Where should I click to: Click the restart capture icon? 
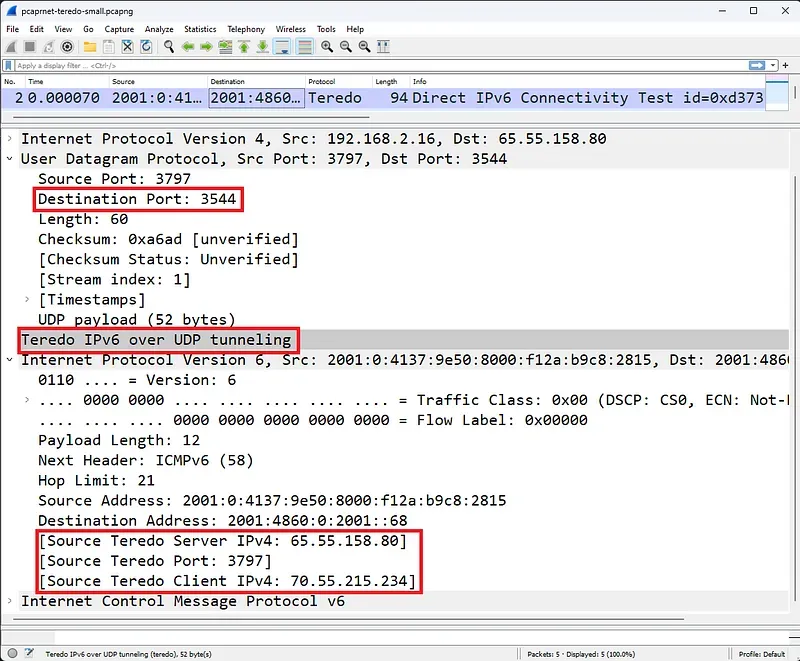pyautogui.click(x=48, y=47)
